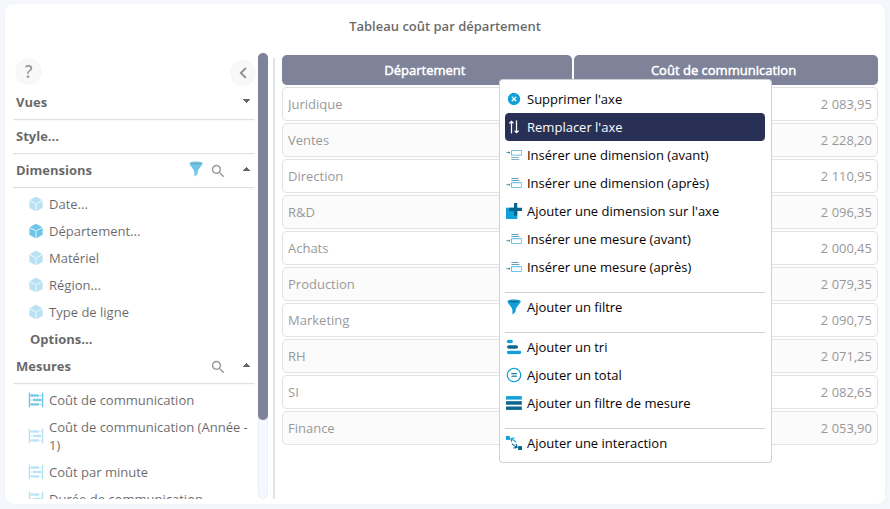Click the Dimensions filter funnel icon
This screenshot has width=890, height=509.
196,170
